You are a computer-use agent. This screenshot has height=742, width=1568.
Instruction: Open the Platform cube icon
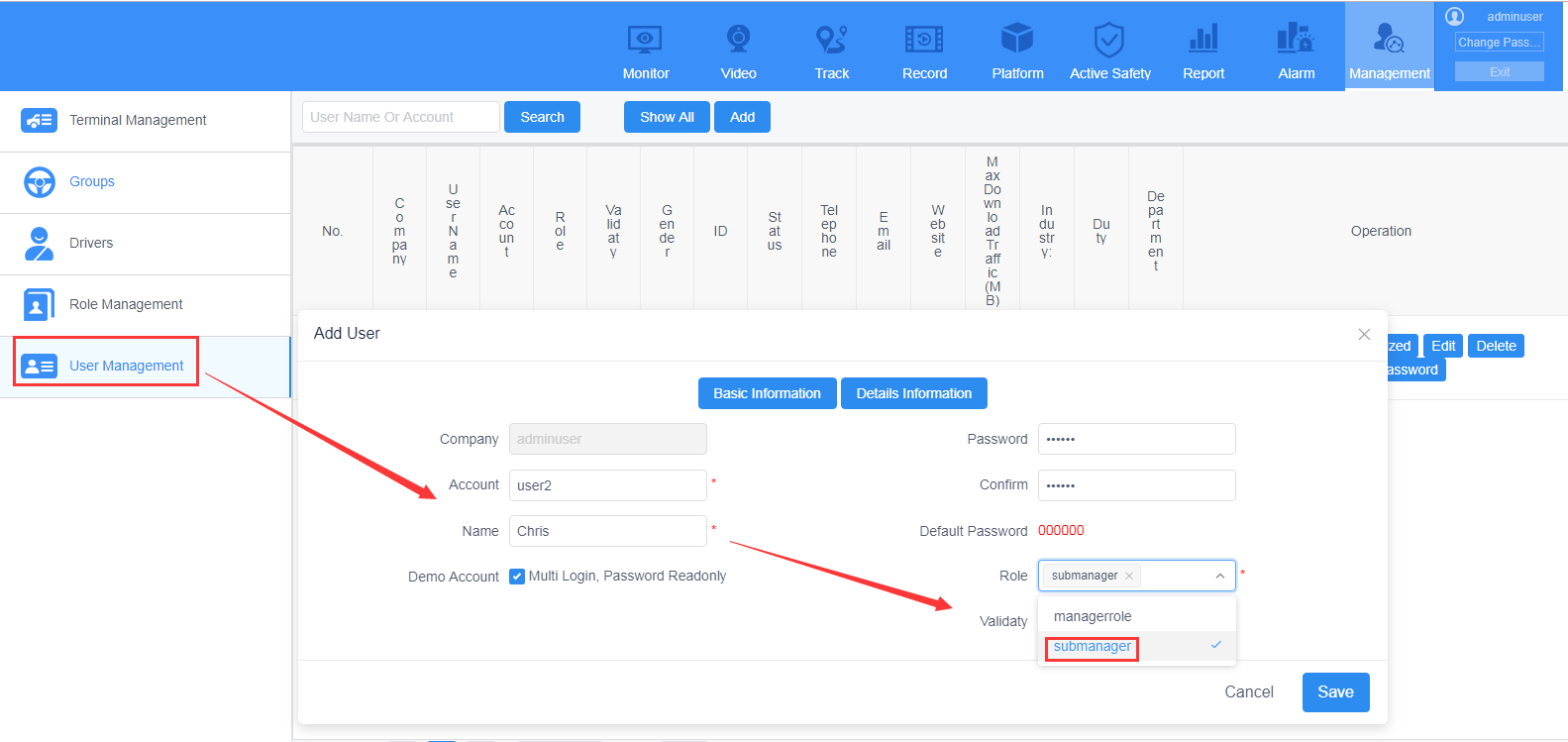pyautogui.click(x=1017, y=39)
